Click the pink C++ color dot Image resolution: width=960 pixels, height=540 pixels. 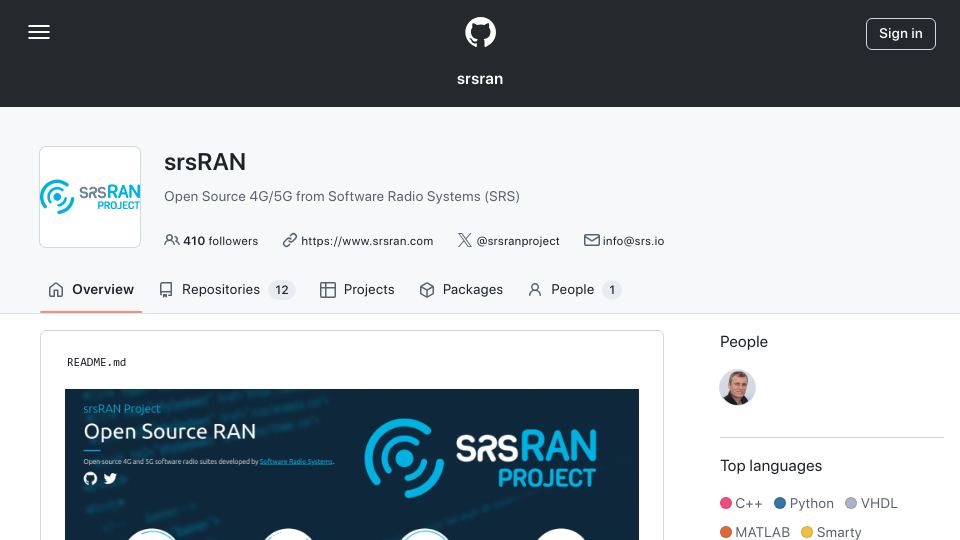tap(726, 503)
